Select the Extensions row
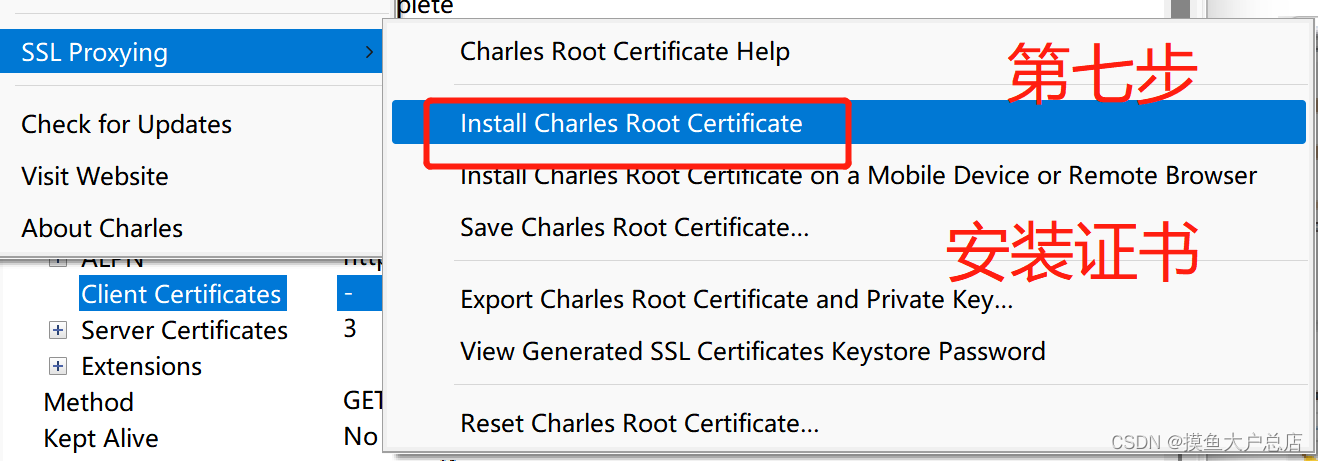This screenshot has width=1318, height=461. 141,366
